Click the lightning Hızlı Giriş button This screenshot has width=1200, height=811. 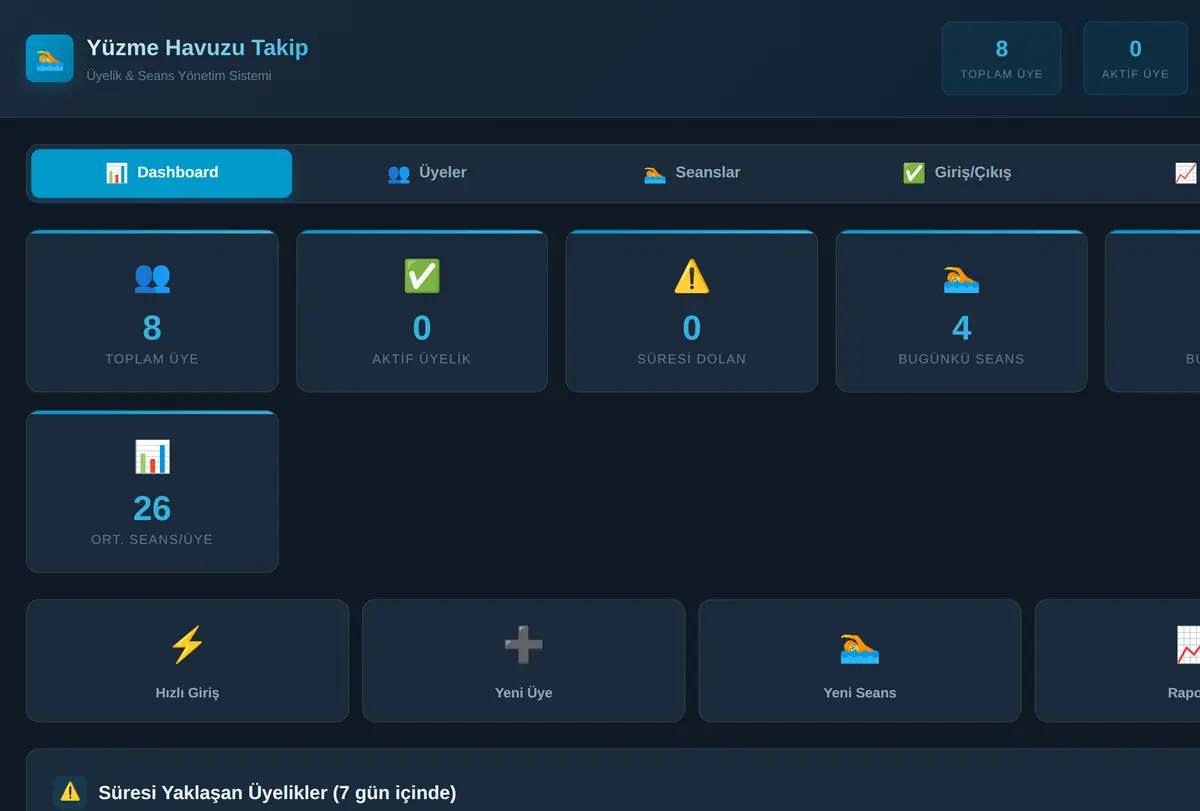tap(187, 660)
